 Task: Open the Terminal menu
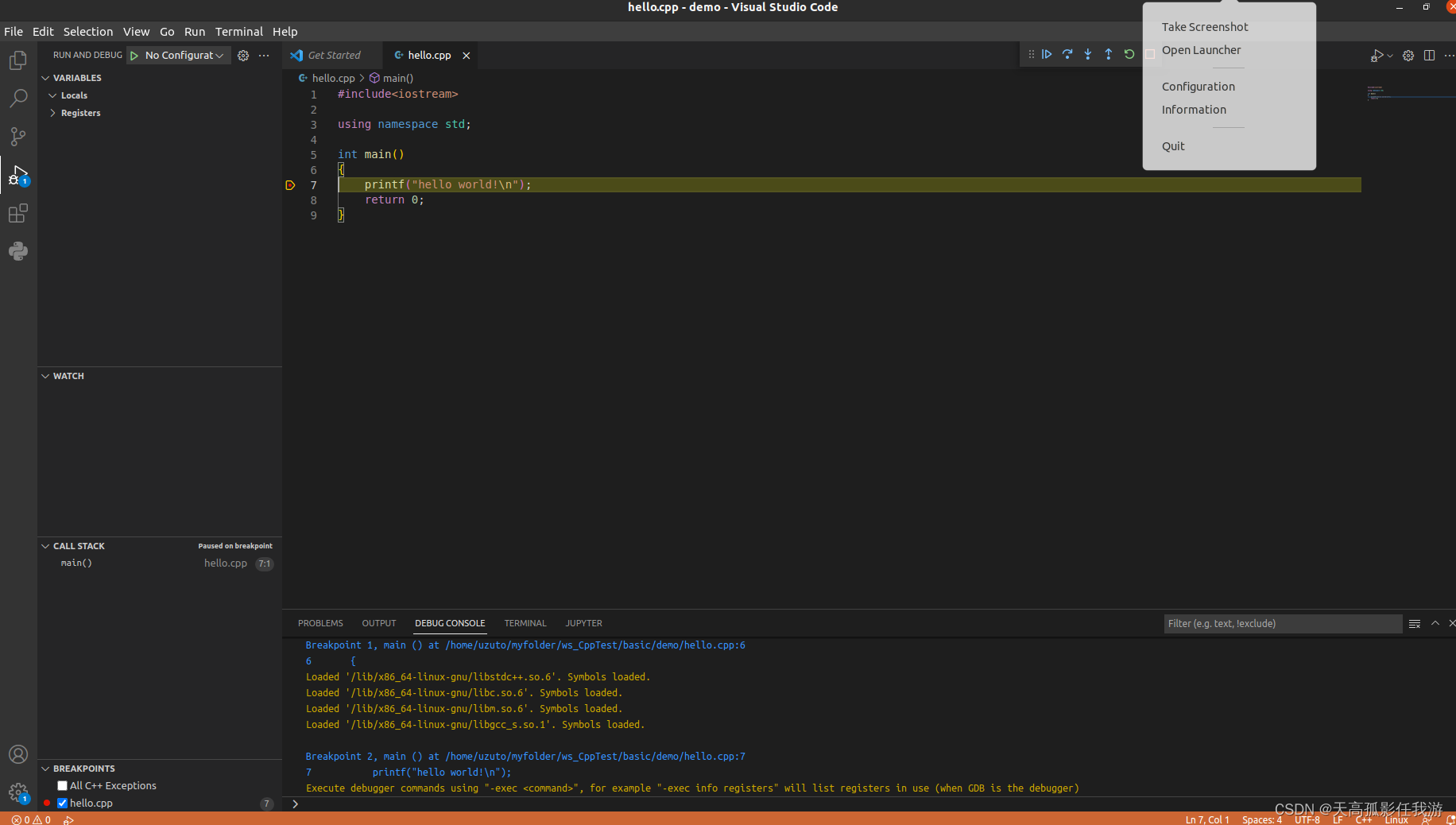pos(238,32)
